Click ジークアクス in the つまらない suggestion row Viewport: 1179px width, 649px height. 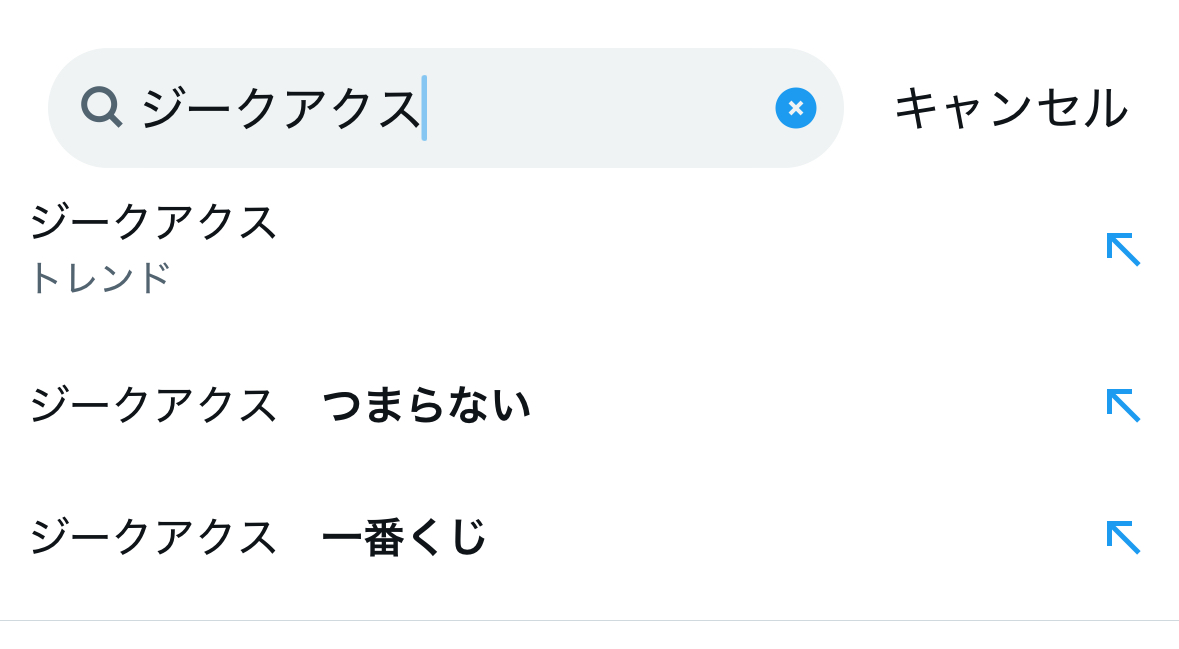153,405
